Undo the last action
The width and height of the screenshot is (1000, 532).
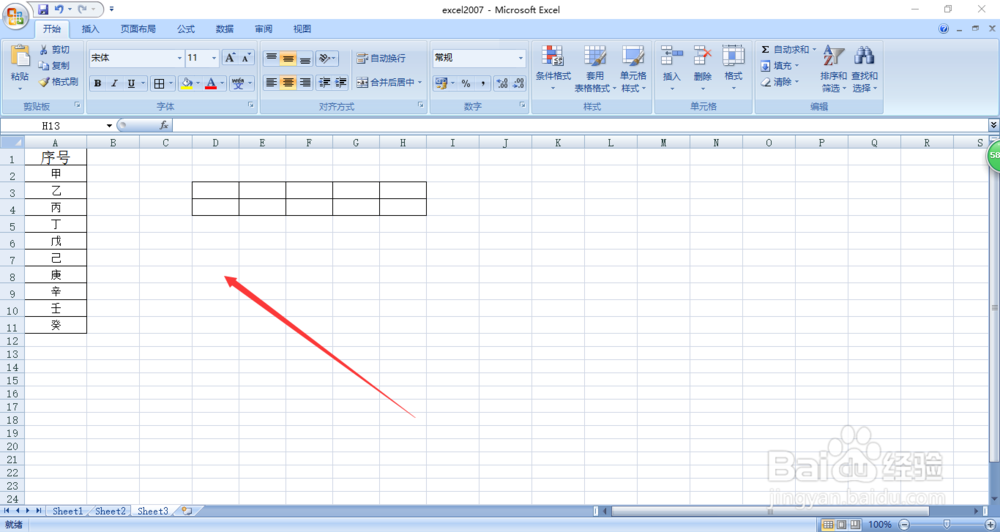tap(59, 10)
